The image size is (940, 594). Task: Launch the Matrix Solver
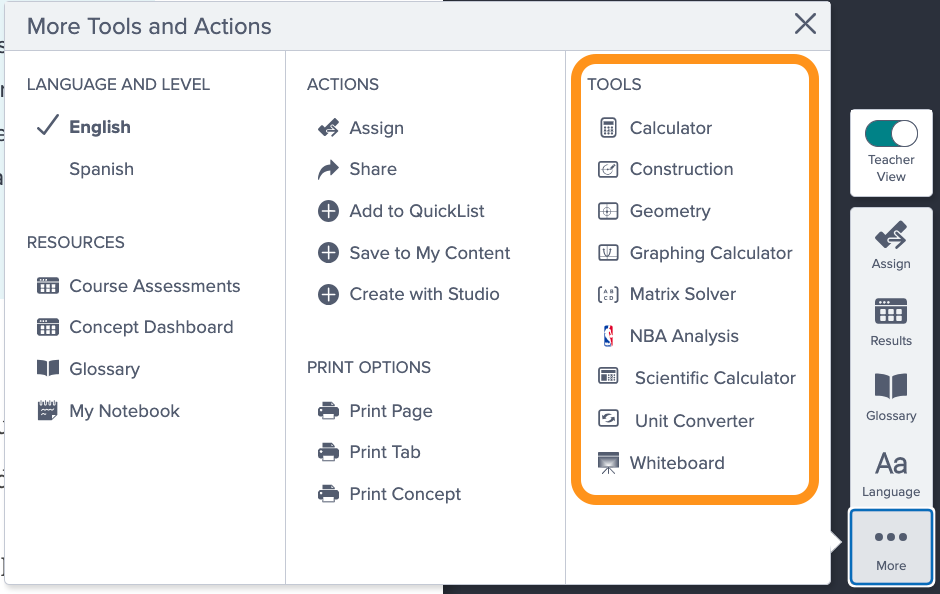coord(684,294)
